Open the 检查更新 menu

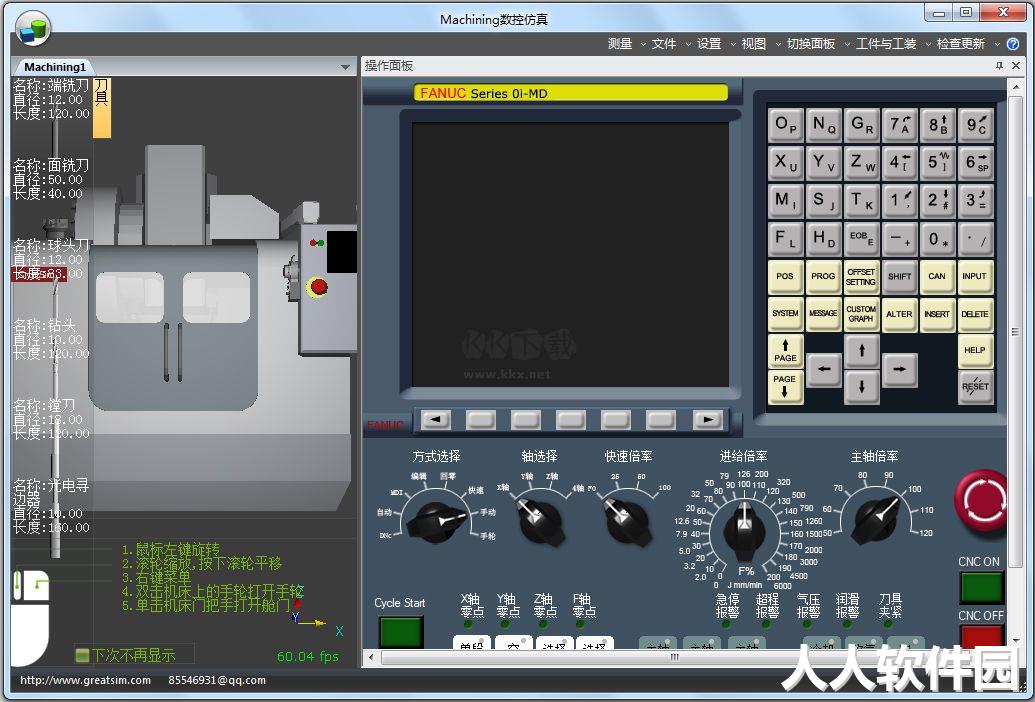(x=960, y=44)
